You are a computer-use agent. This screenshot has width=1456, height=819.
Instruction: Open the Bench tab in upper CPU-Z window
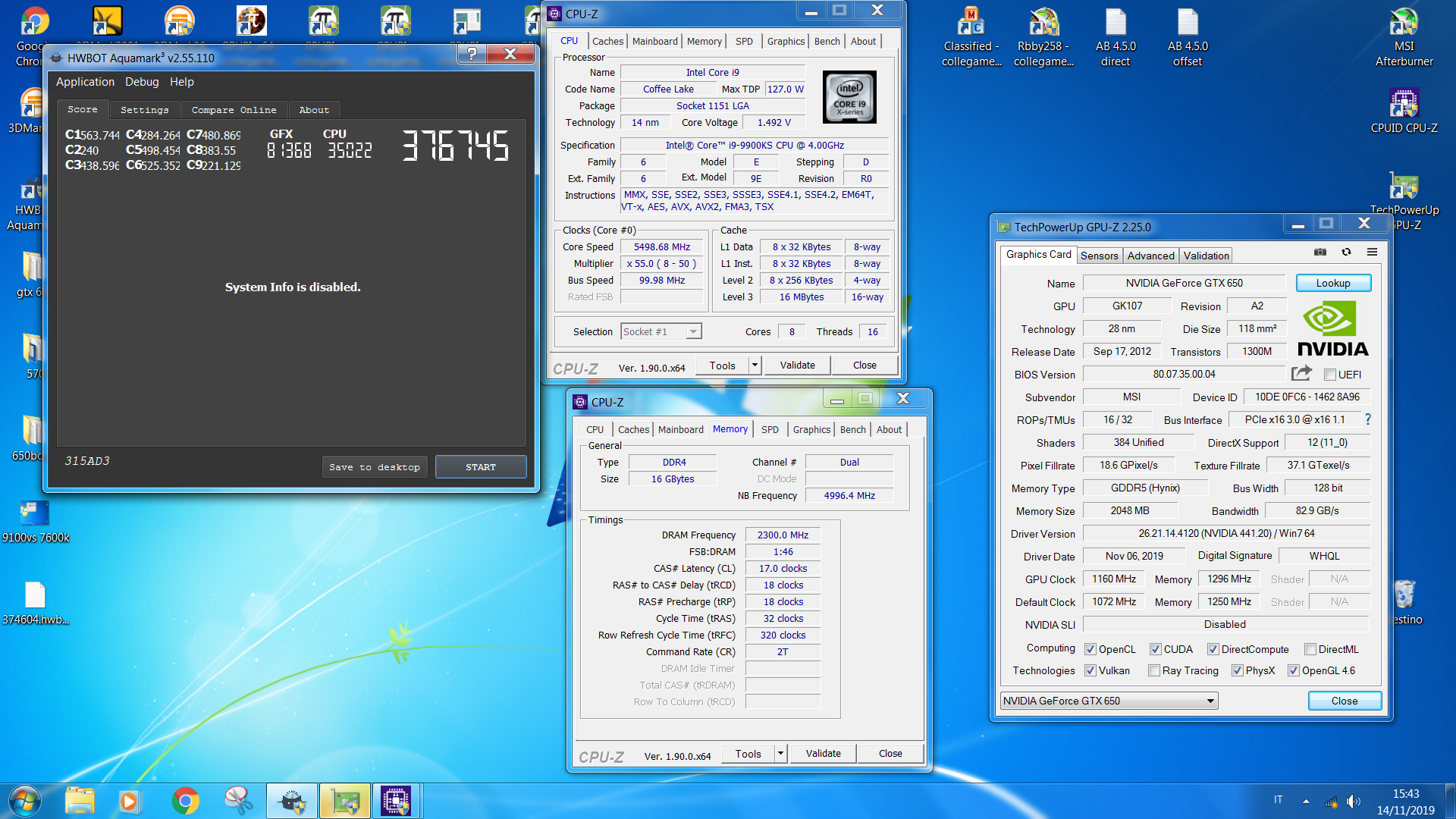click(827, 42)
